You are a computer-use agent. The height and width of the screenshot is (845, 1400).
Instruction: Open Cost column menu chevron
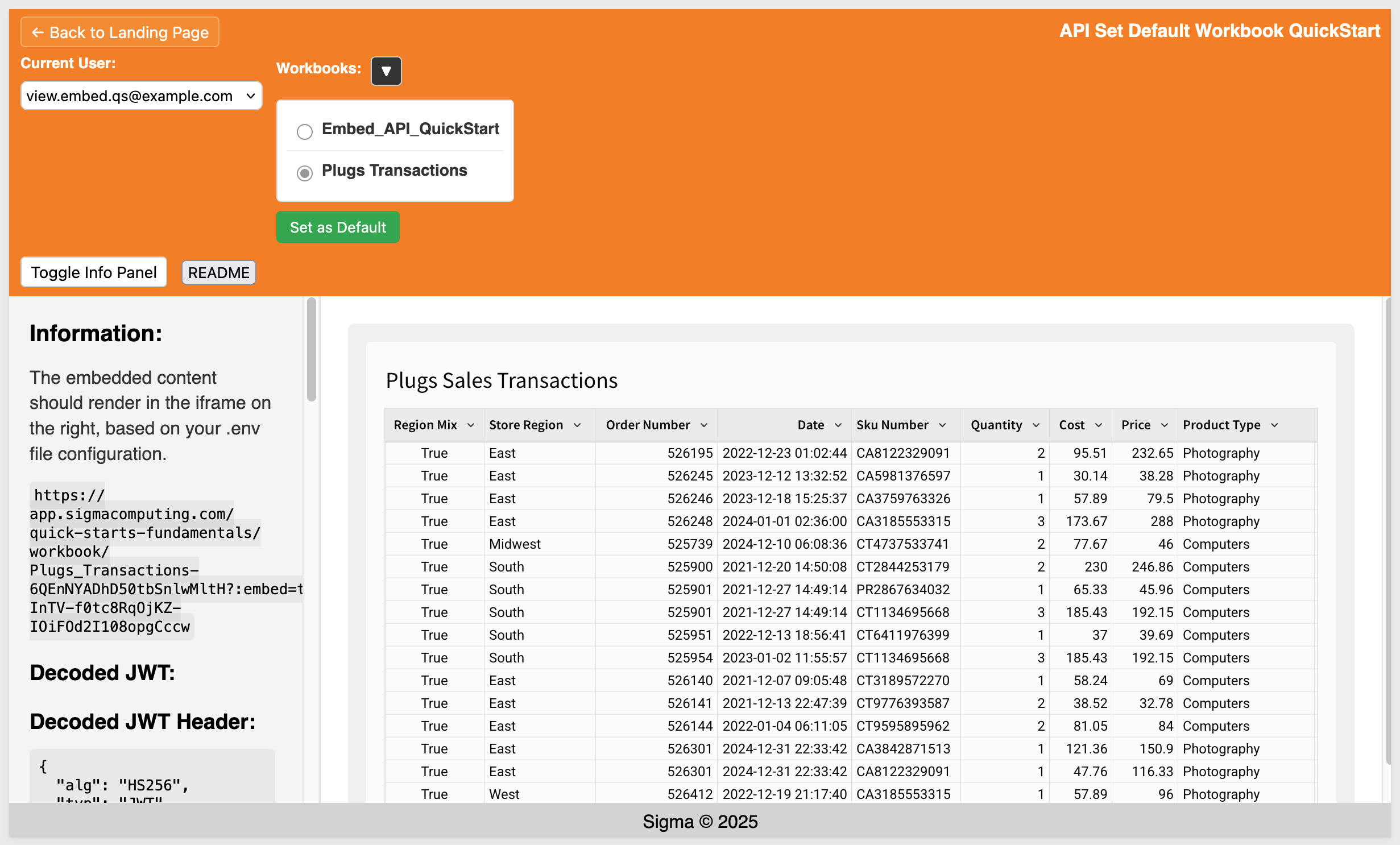tap(1099, 425)
